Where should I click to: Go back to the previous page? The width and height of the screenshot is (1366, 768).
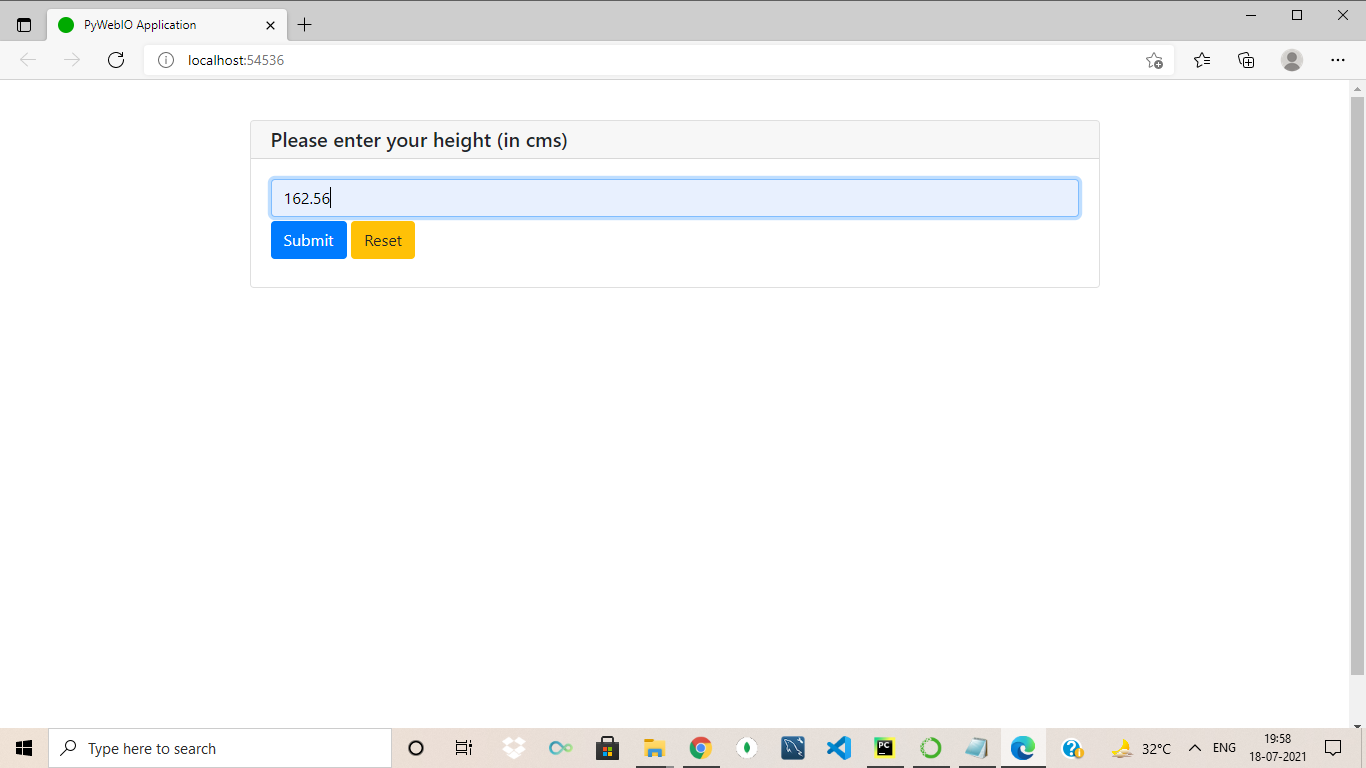[x=28, y=60]
